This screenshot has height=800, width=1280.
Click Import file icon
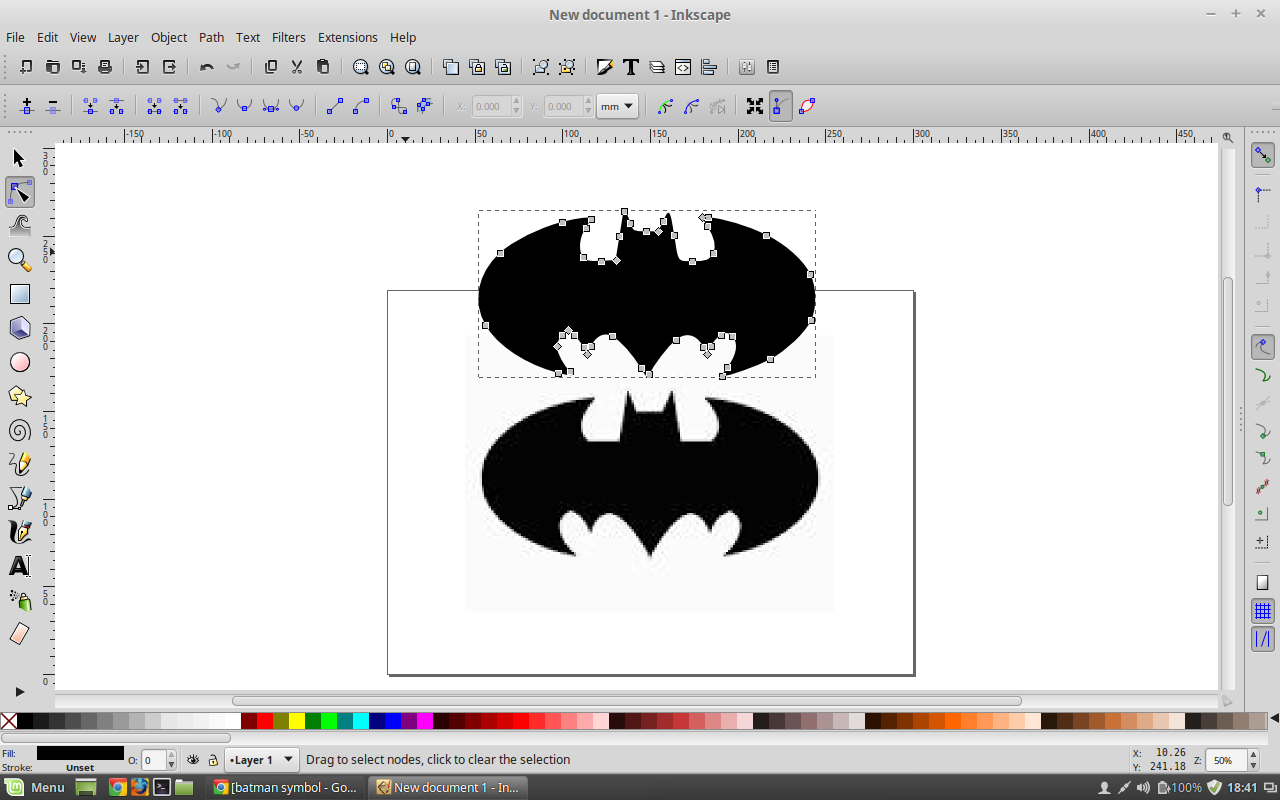tap(143, 67)
